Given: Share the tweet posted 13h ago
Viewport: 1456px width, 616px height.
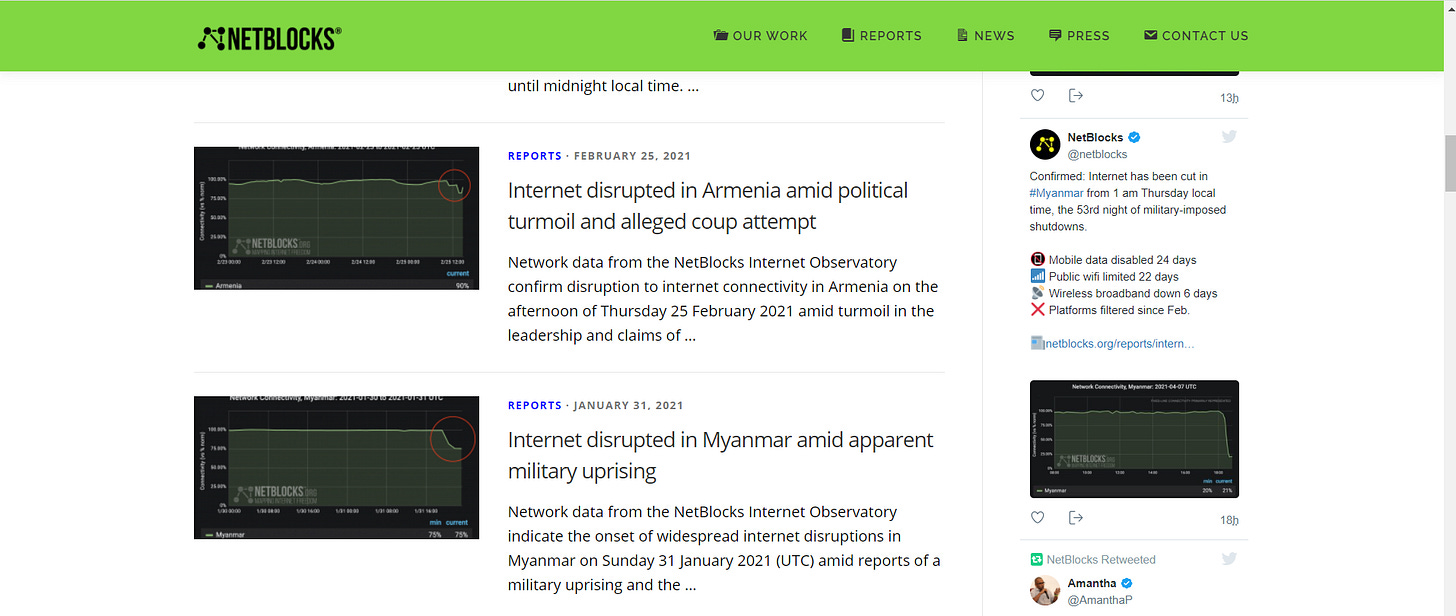Looking at the screenshot, I should point(1076,96).
